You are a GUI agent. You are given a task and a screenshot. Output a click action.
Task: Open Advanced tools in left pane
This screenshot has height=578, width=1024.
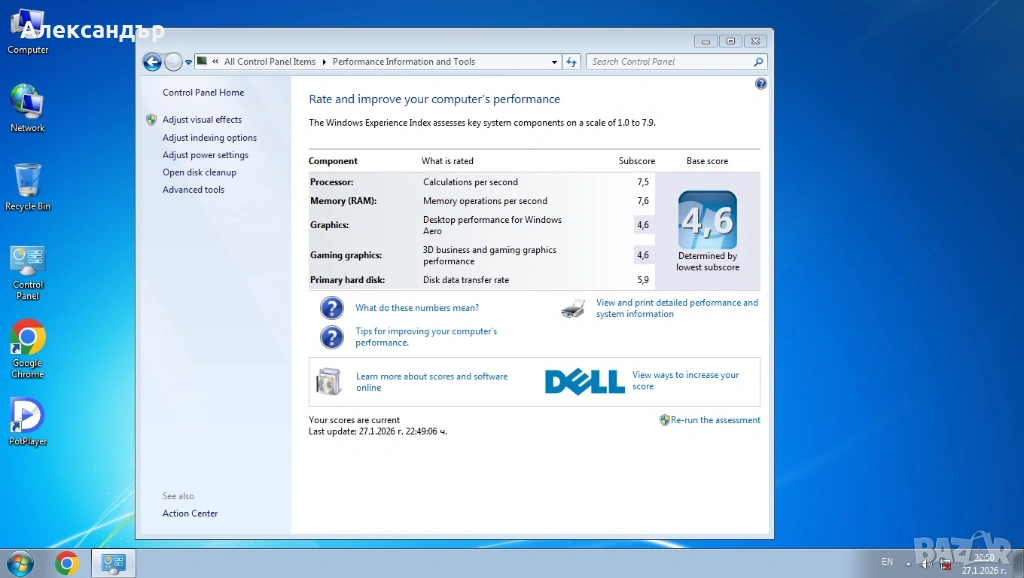pyautogui.click(x=193, y=190)
